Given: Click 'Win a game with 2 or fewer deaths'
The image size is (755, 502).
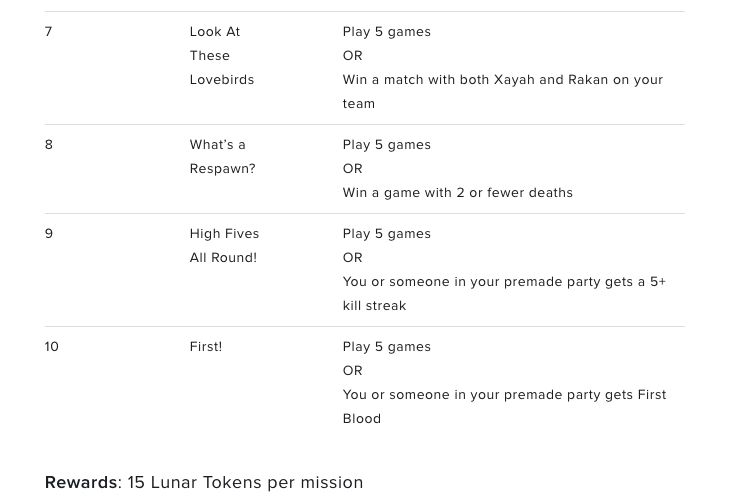Looking at the screenshot, I should (x=457, y=193).
